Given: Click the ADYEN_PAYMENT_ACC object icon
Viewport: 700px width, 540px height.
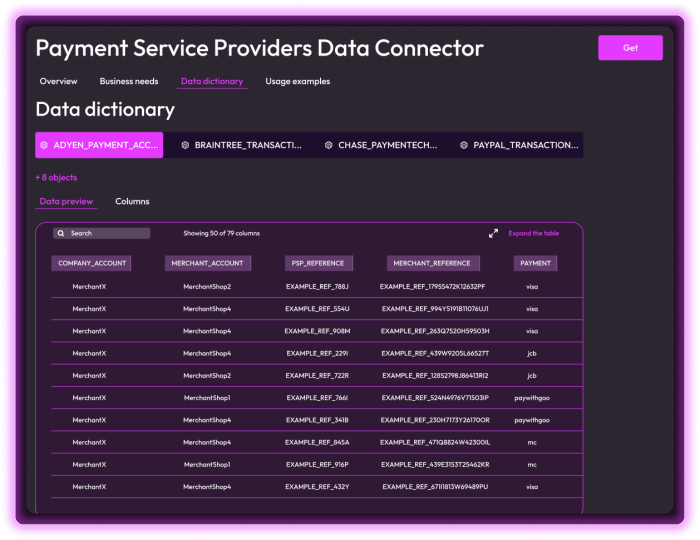Looking at the screenshot, I should click(44, 145).
